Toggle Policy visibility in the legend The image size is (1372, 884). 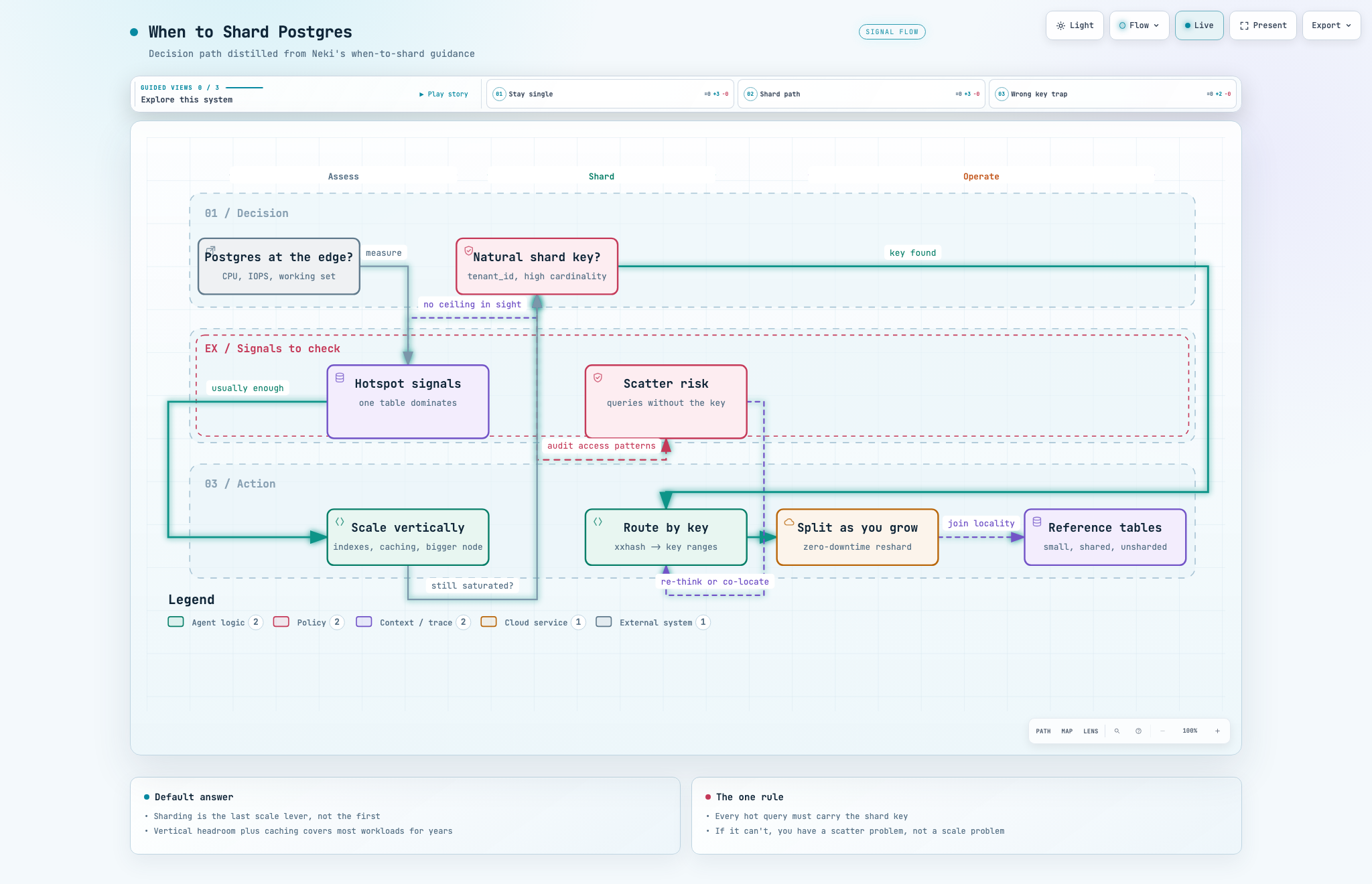coord(309,622)
